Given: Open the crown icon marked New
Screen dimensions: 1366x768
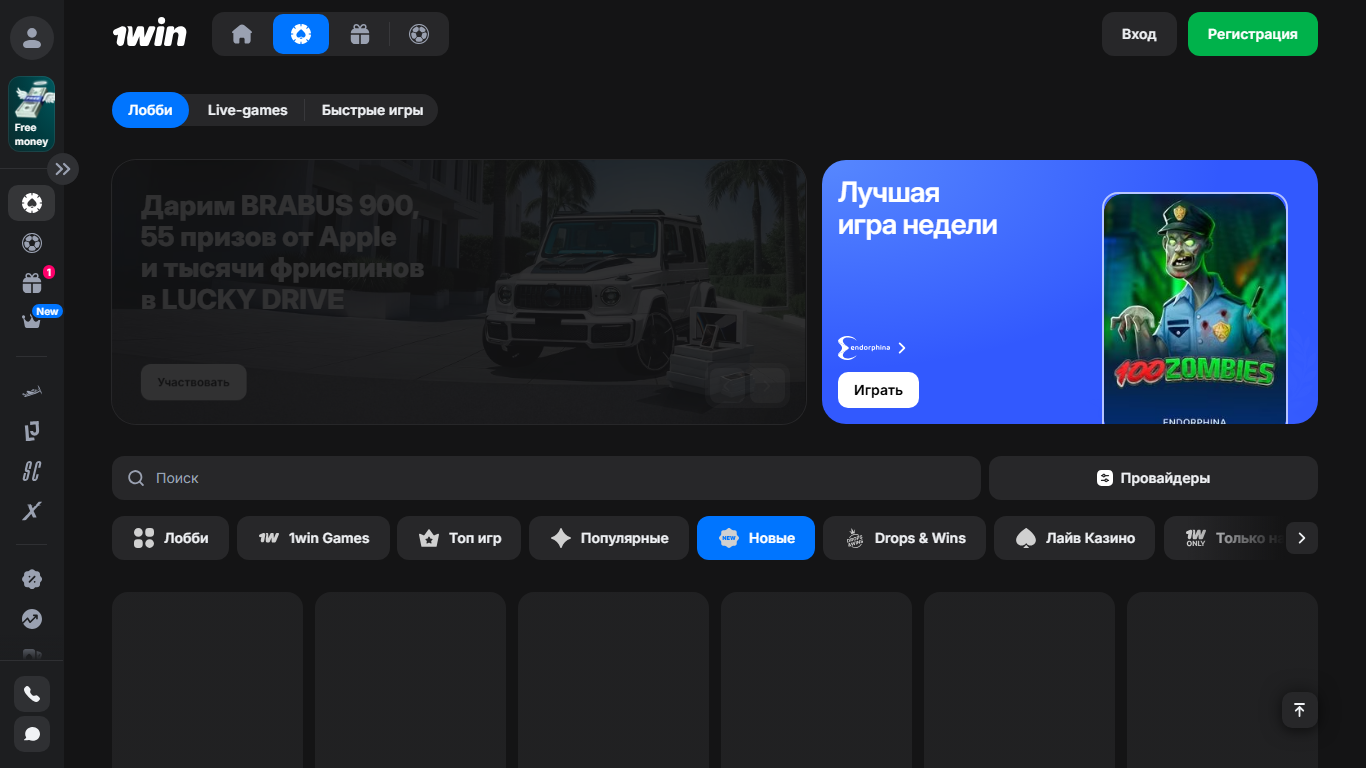Looking at the screenshot, I should point(32,321).
